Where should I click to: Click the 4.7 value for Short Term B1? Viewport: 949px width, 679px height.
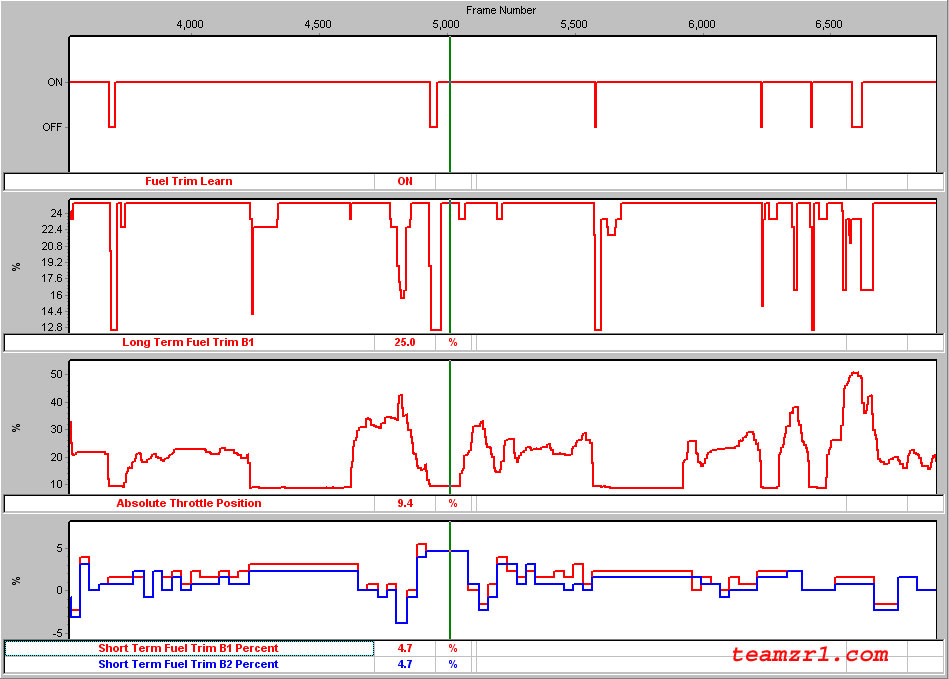tap(404, 648)
